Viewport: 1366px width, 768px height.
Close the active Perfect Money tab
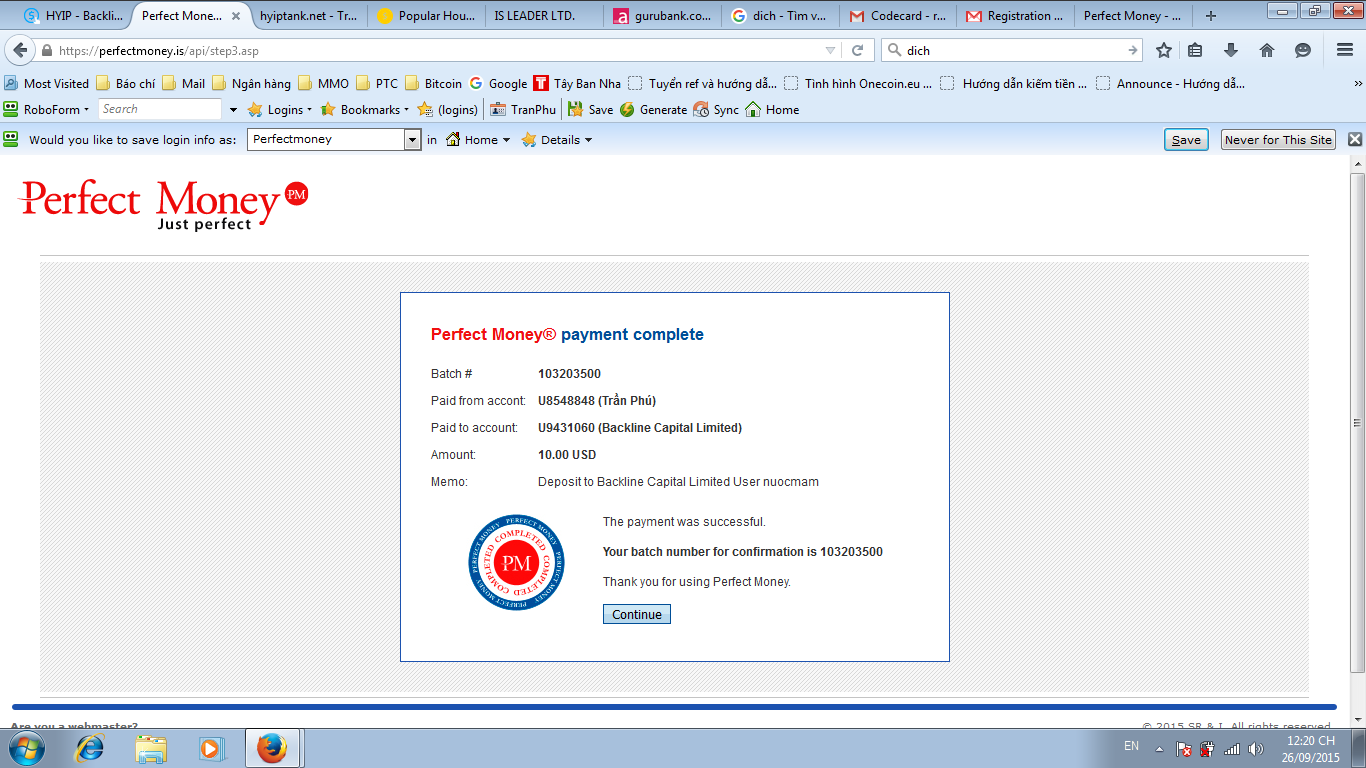click(236, 16)
